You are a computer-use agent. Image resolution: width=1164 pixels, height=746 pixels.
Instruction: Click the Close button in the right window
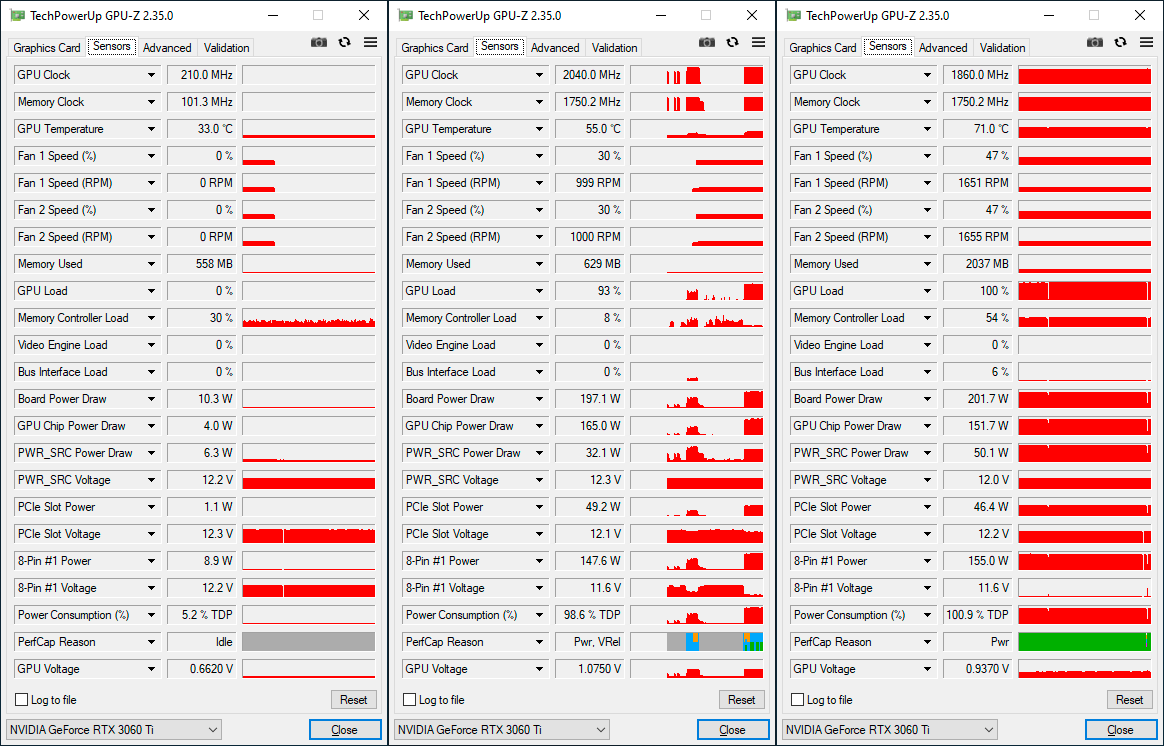tap(1120, 730)
